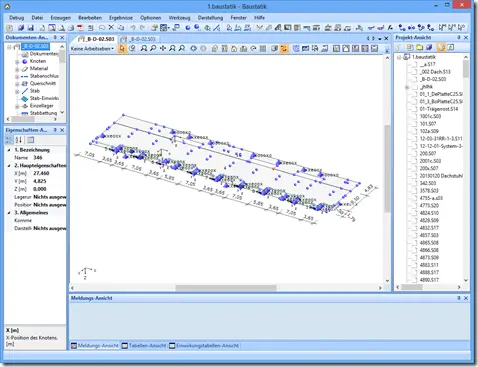Click the Undo arrow icon
This screenshot has width=478, height=367.
(x=133, y=28)
